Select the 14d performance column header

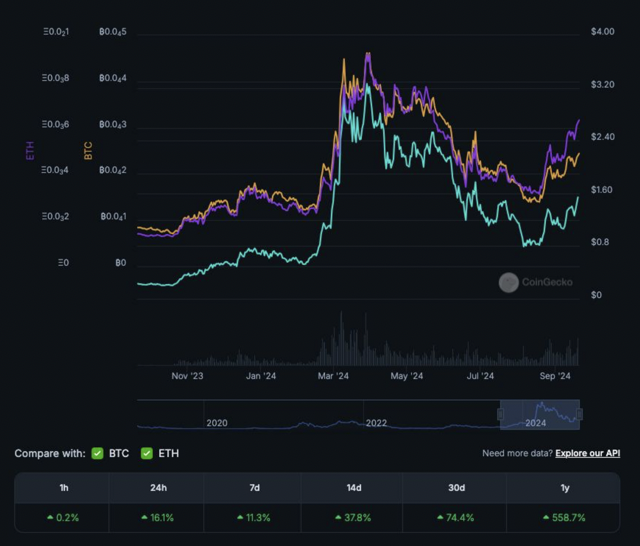coord(355,489)
